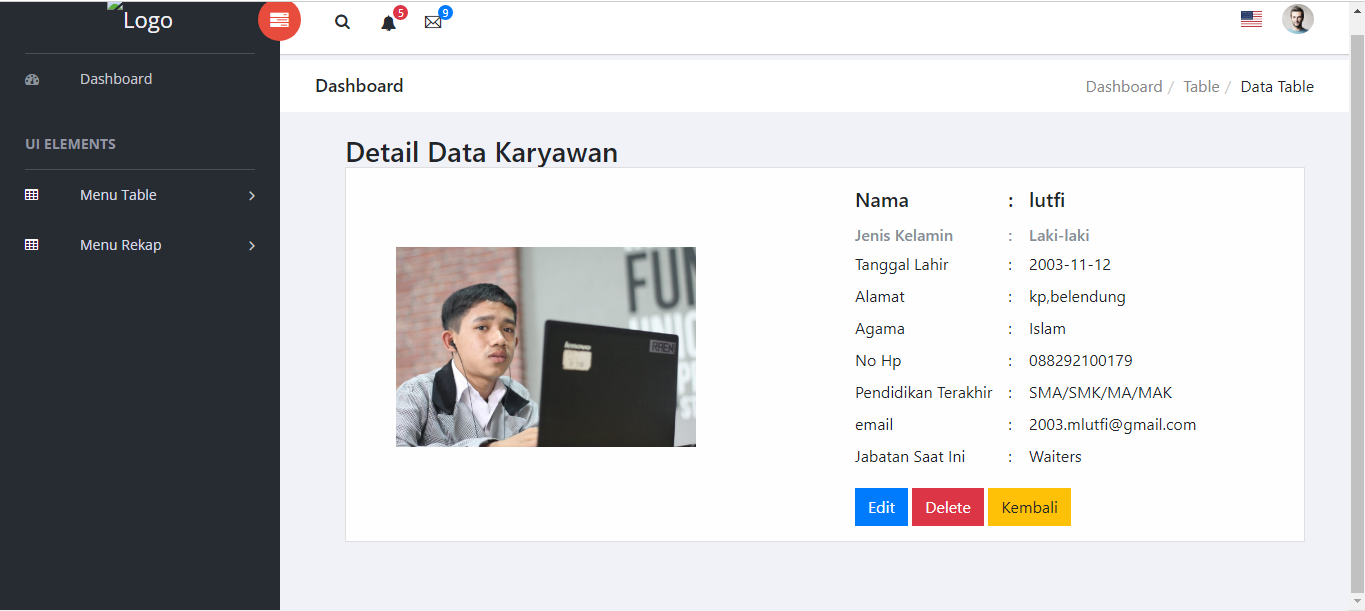Image resolution: width=1365 pixels, height=611 pixels.
Task: Click the Logo image in sidebar header
Action: (x=141, y=20)
